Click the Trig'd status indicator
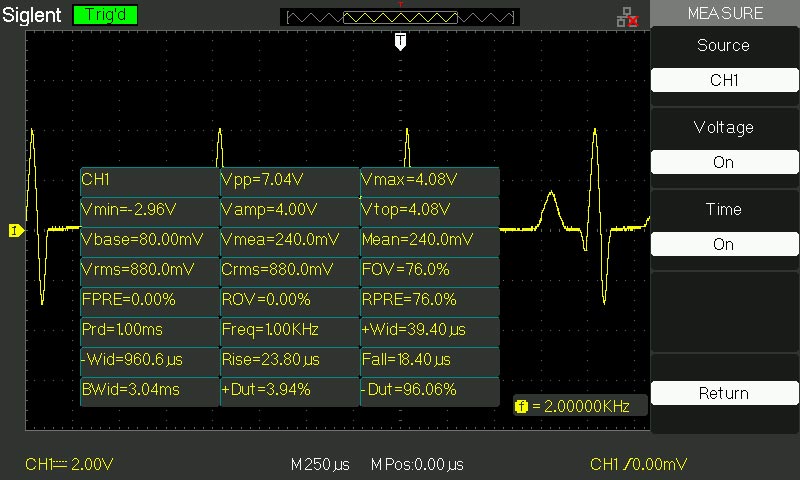Image resolution: width=800 pixels, height=480 pixels. click(x=105, y=15)
